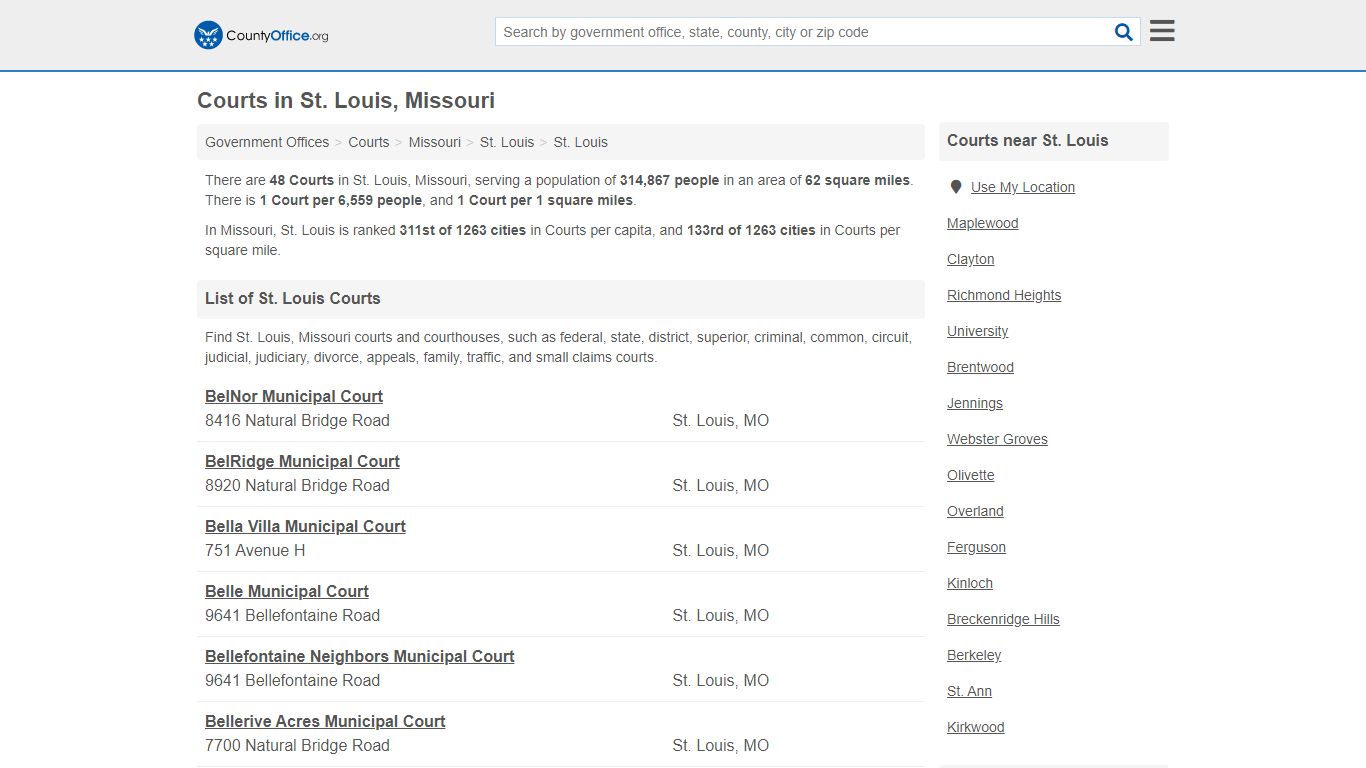View courts near Olivette
This screenshot has width=1366, height=768.
click(971, 475)
